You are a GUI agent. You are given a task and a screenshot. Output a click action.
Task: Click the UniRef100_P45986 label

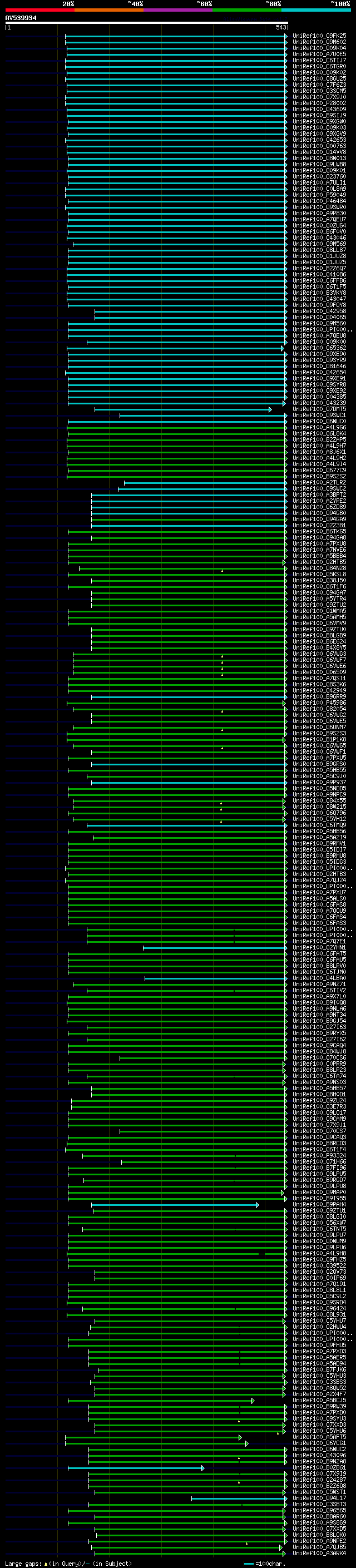click(x=319, y=703)
